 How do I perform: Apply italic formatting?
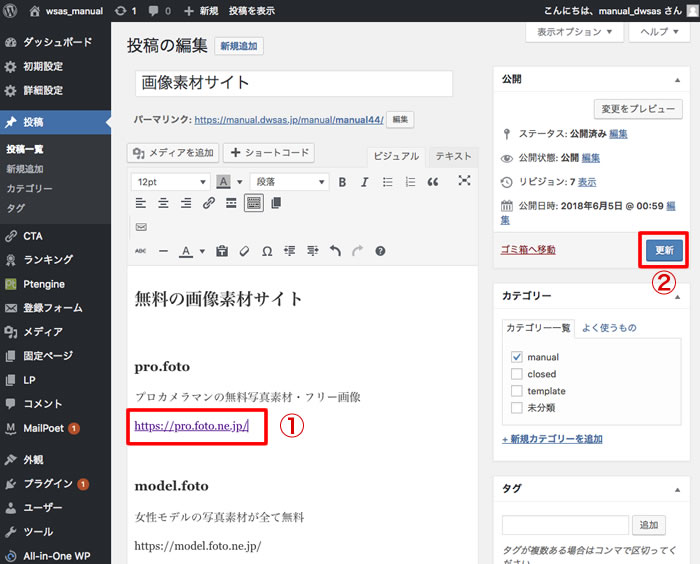point(365,182)
